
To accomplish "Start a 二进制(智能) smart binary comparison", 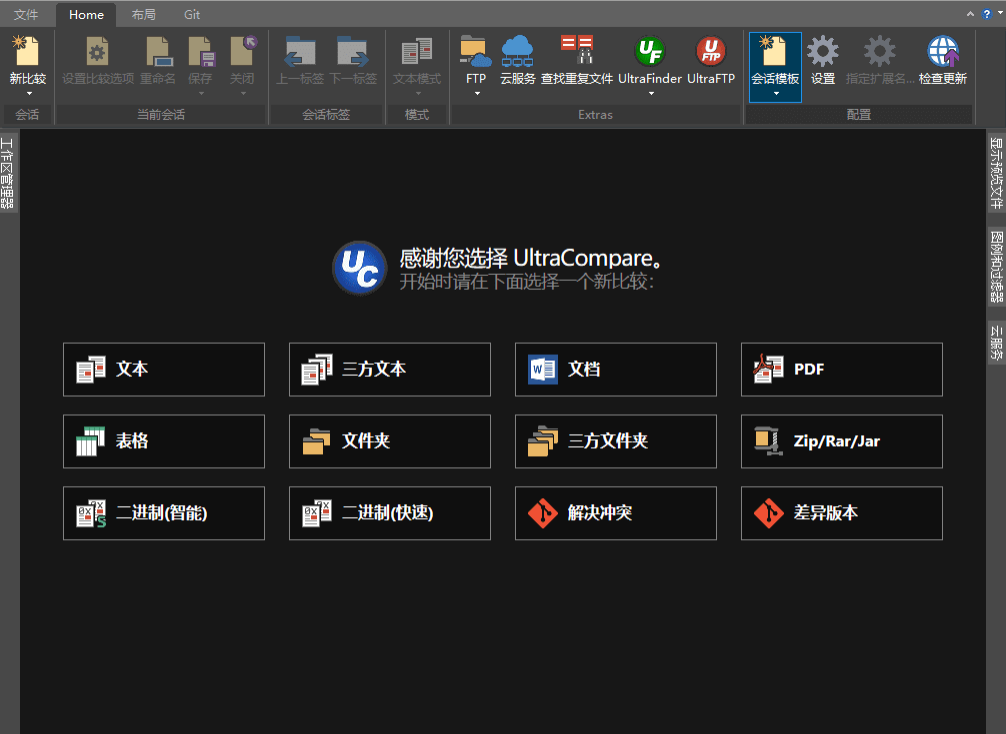I will pos(164,513).
